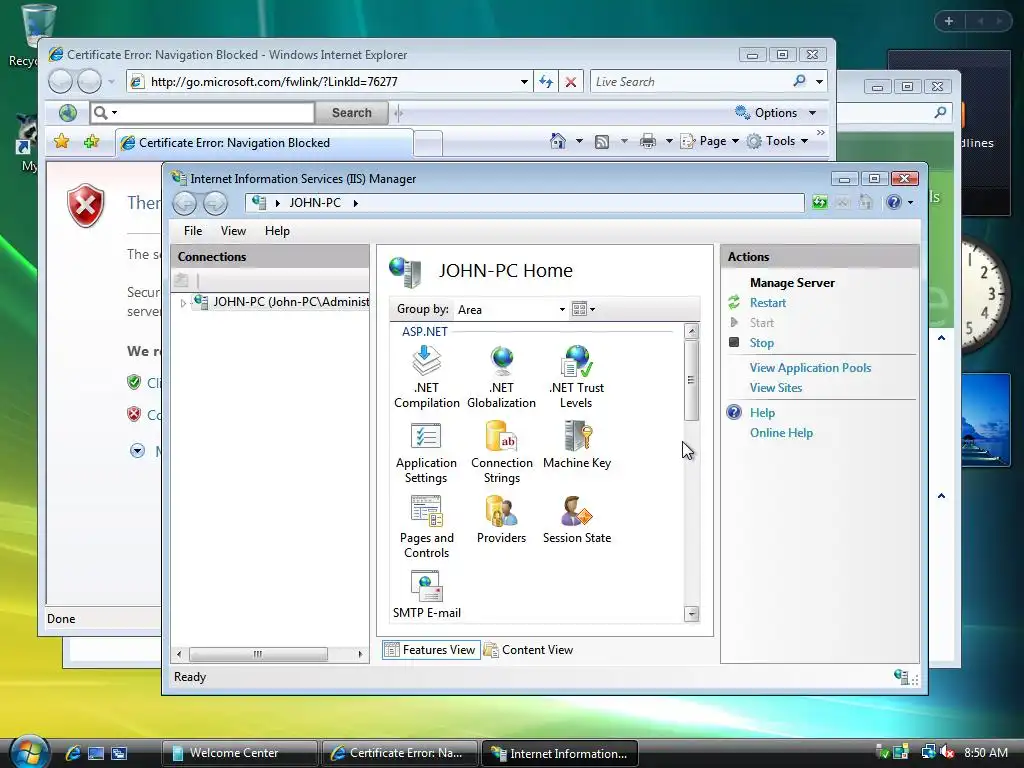Click the Stop link in Actions
1024x768 pixels.
(x=761, y=342)
